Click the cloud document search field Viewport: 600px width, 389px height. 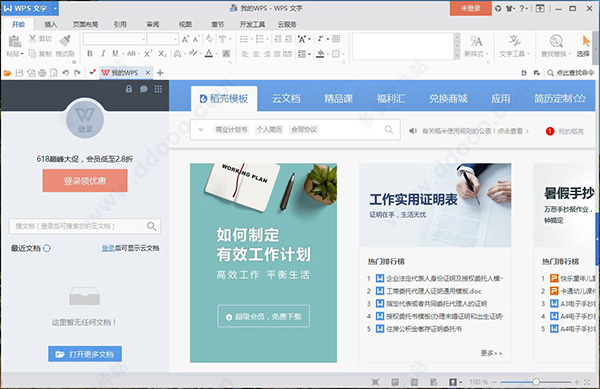[x=85, y=226]
